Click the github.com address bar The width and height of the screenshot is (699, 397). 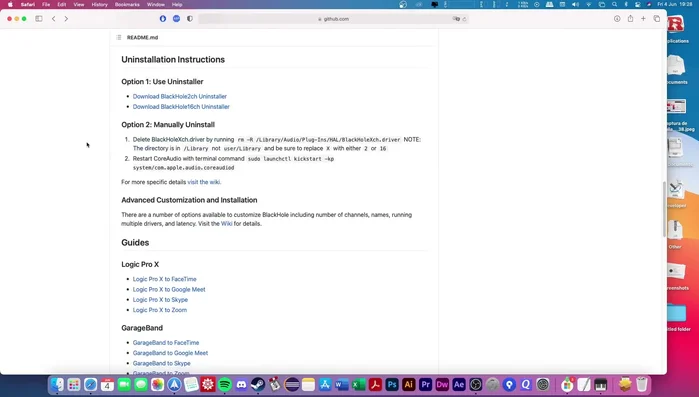pyautogui.click(x=333, y=19)
